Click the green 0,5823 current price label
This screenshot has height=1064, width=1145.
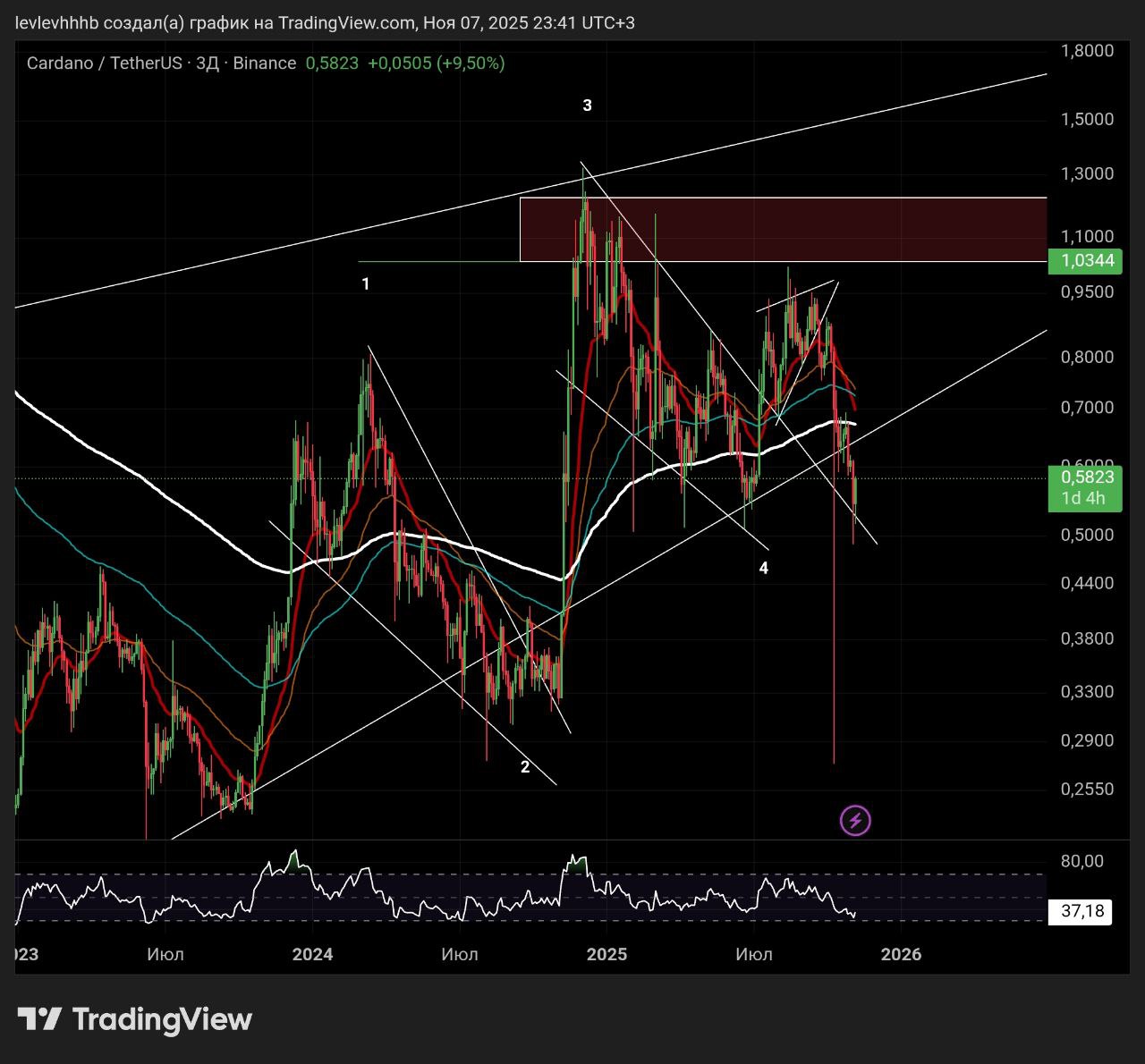[1086, 477]
